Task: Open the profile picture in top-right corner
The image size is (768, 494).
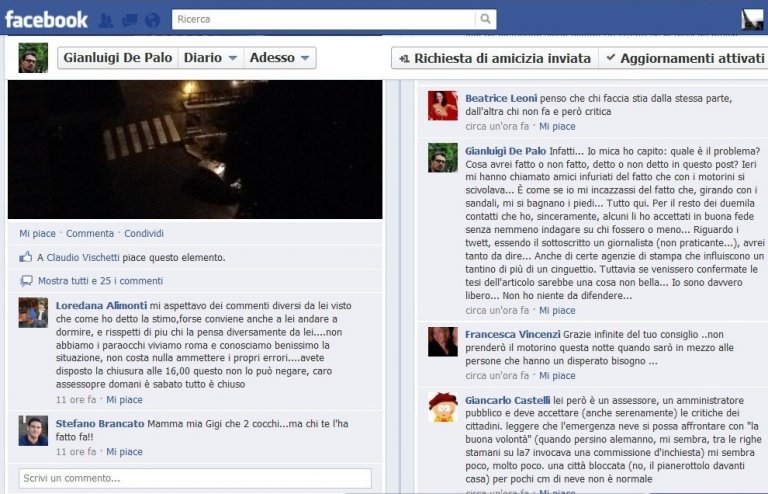Action: [x=752, y=20]
